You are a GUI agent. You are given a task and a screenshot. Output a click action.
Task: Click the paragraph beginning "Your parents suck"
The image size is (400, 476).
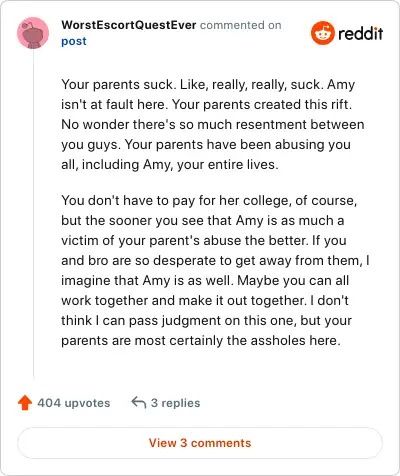click(213, 124)
